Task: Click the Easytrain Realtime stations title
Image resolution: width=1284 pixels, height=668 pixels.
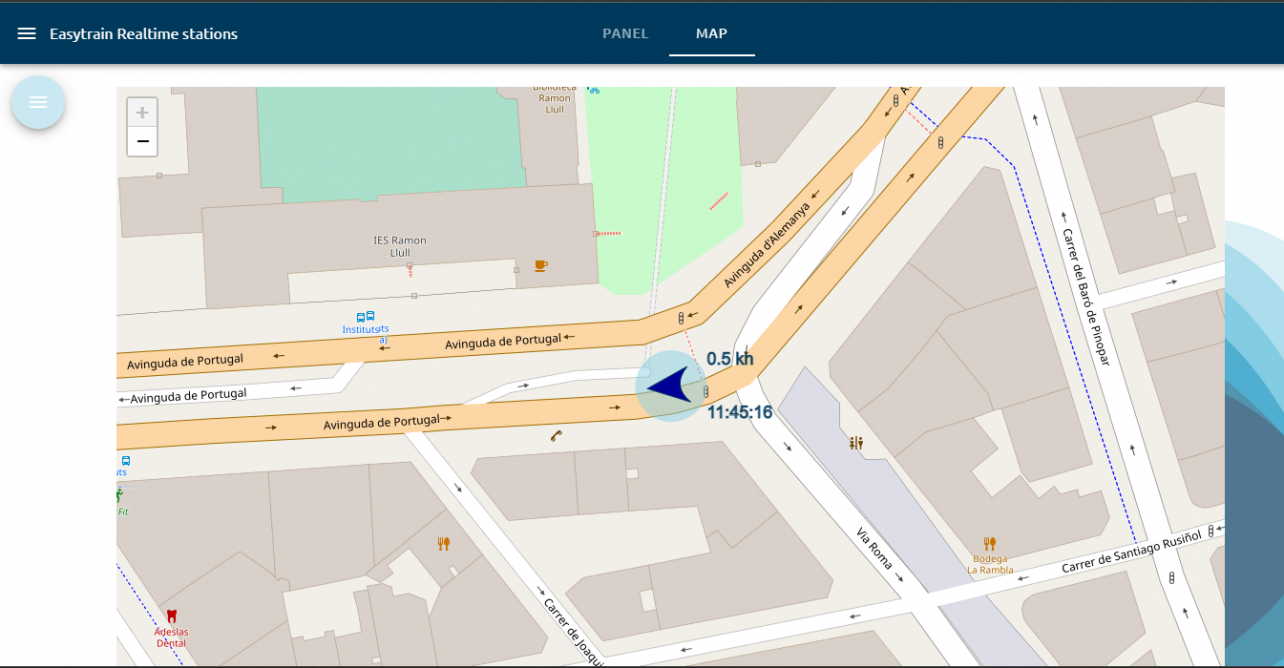Action: point(143,34)
